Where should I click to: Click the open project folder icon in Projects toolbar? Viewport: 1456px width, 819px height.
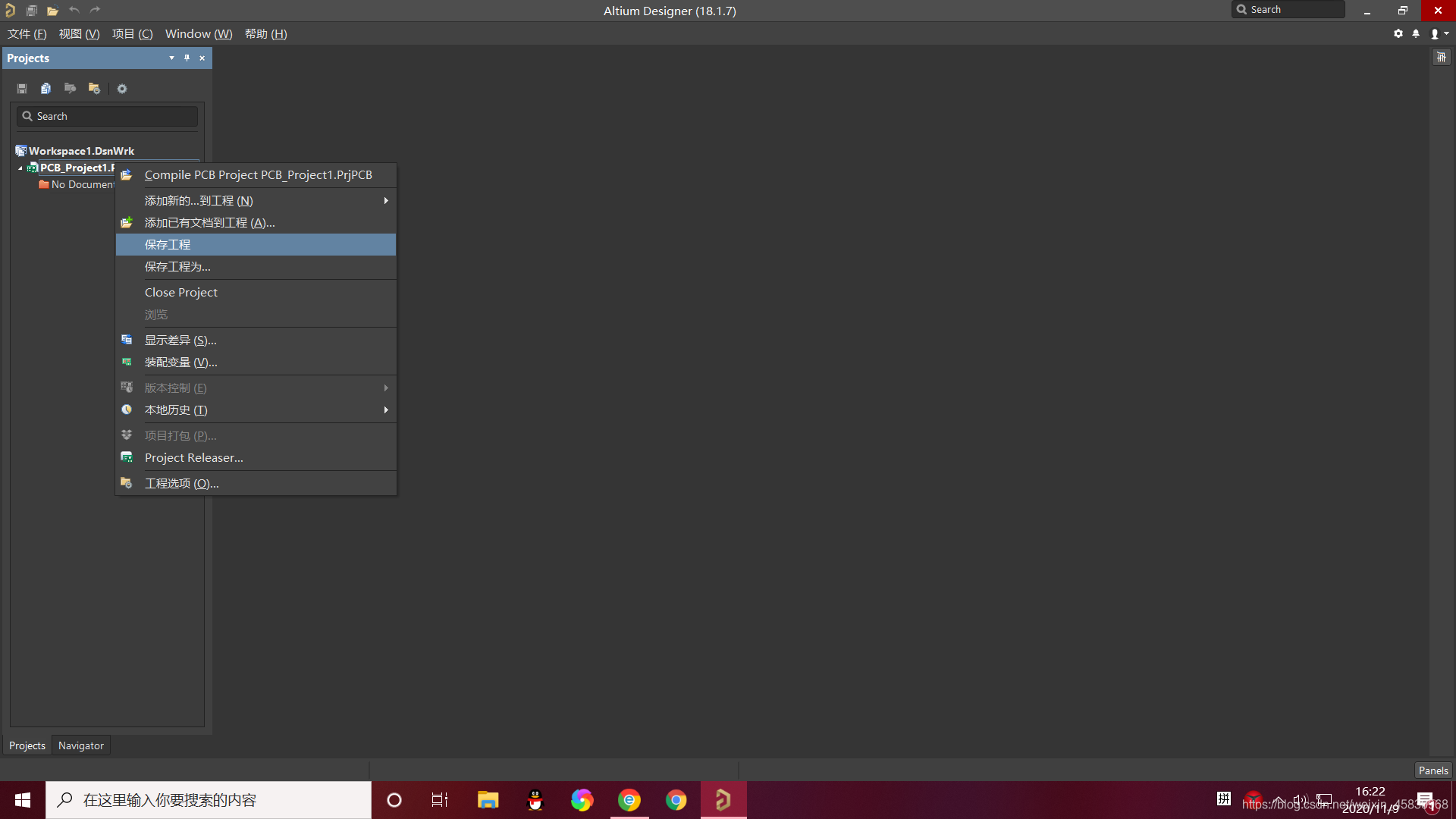[70, 89]
